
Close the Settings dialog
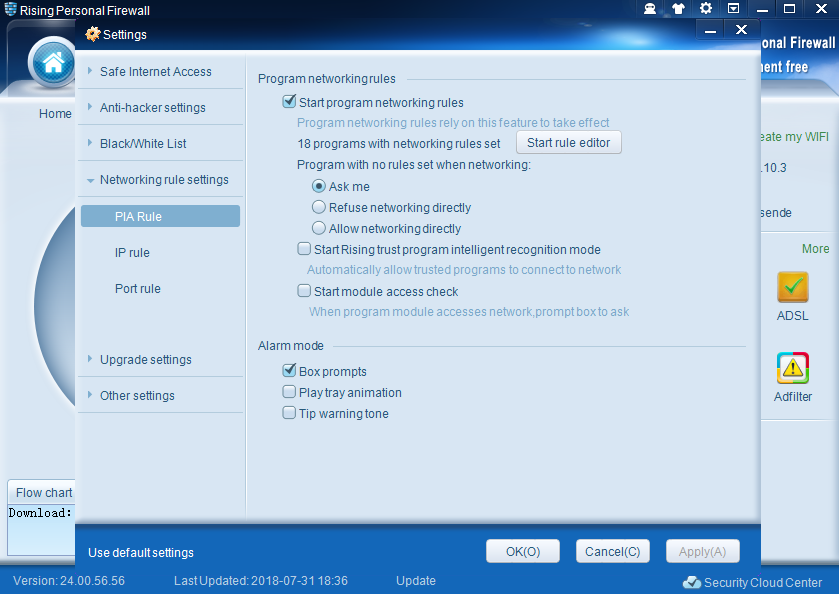[x=741, y=30]
